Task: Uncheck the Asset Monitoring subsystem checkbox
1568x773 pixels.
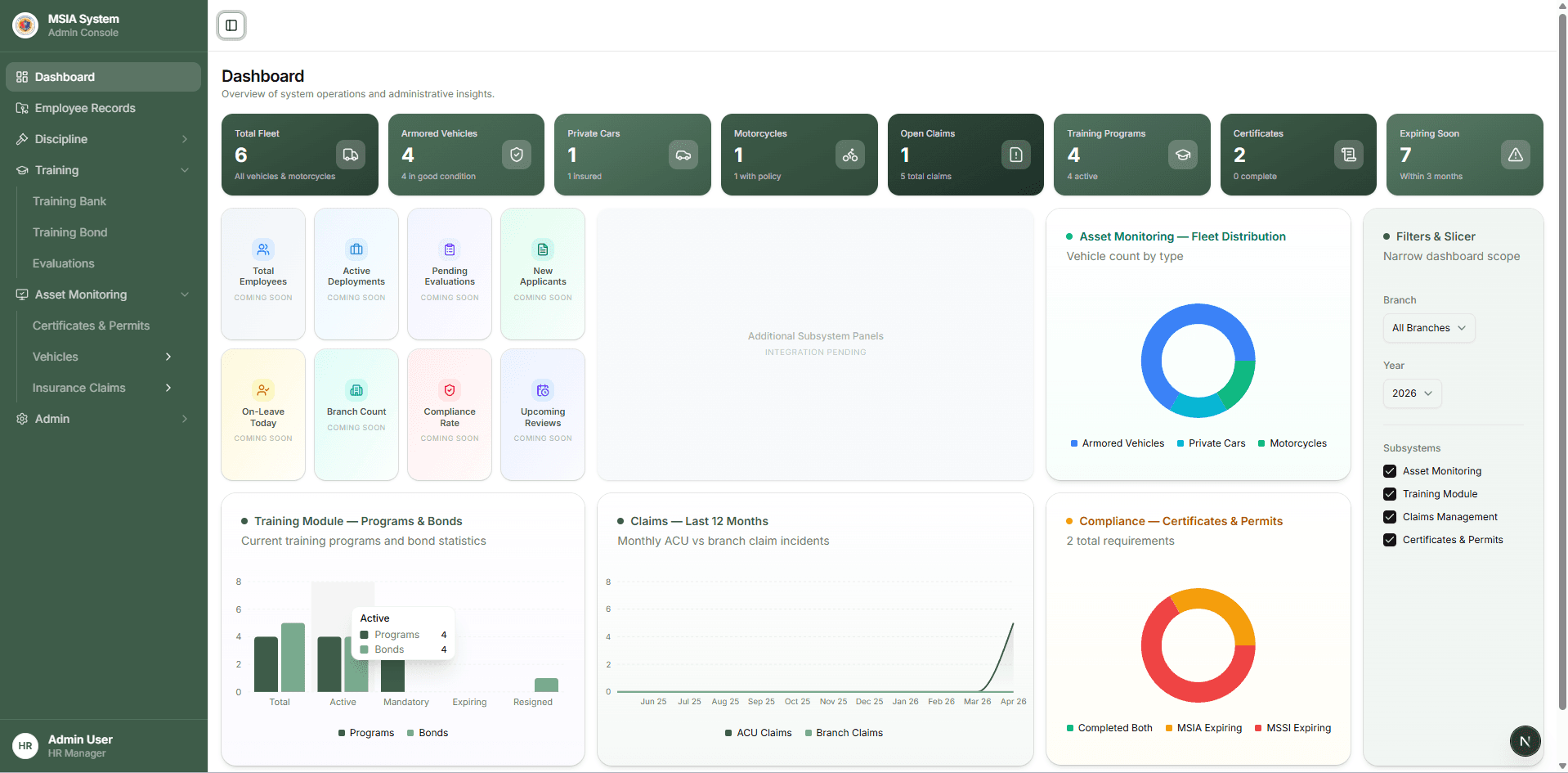Action: click(x=1390, y=471)
